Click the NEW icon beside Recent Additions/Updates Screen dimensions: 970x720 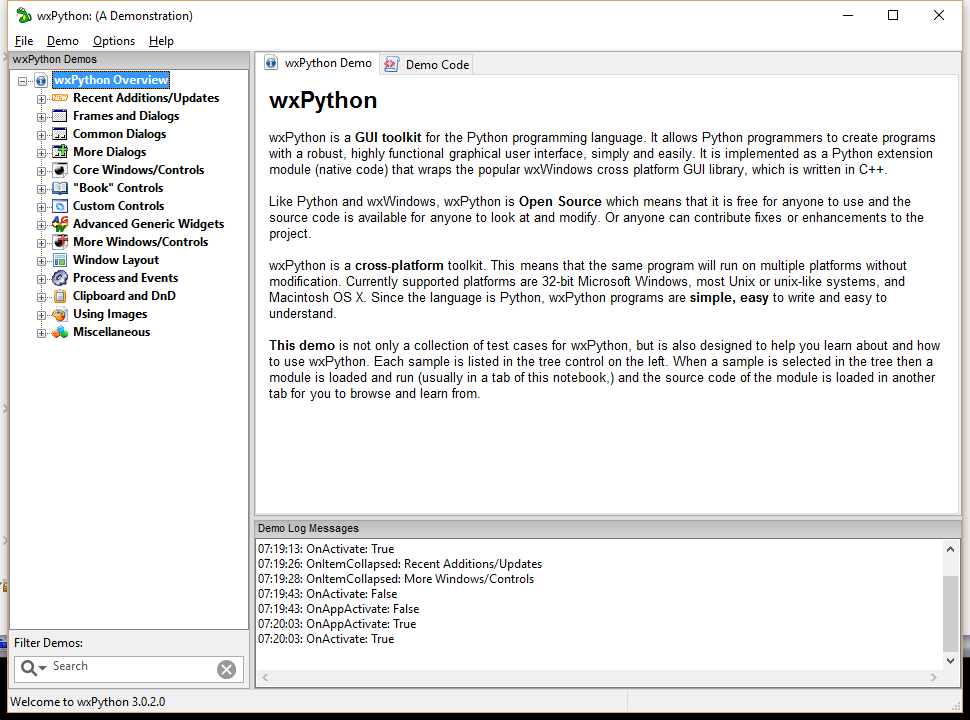(60, 98)
